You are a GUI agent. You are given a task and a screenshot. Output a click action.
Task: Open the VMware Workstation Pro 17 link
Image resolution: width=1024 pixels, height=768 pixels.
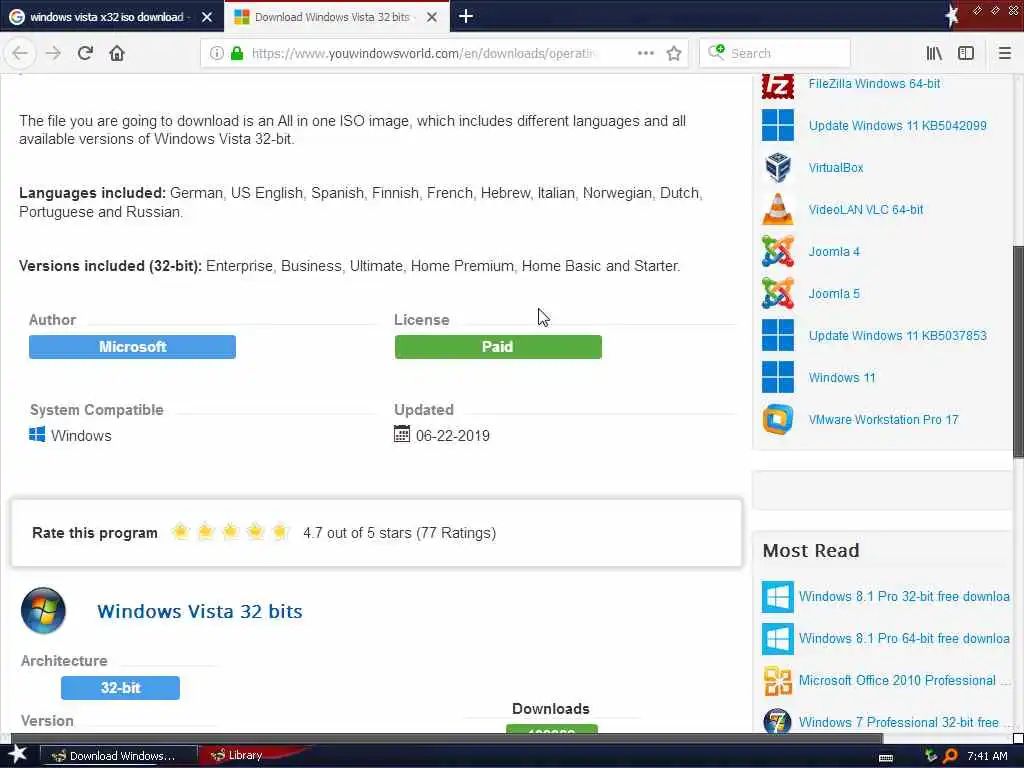pyautogui.click(x=883, y=419)
